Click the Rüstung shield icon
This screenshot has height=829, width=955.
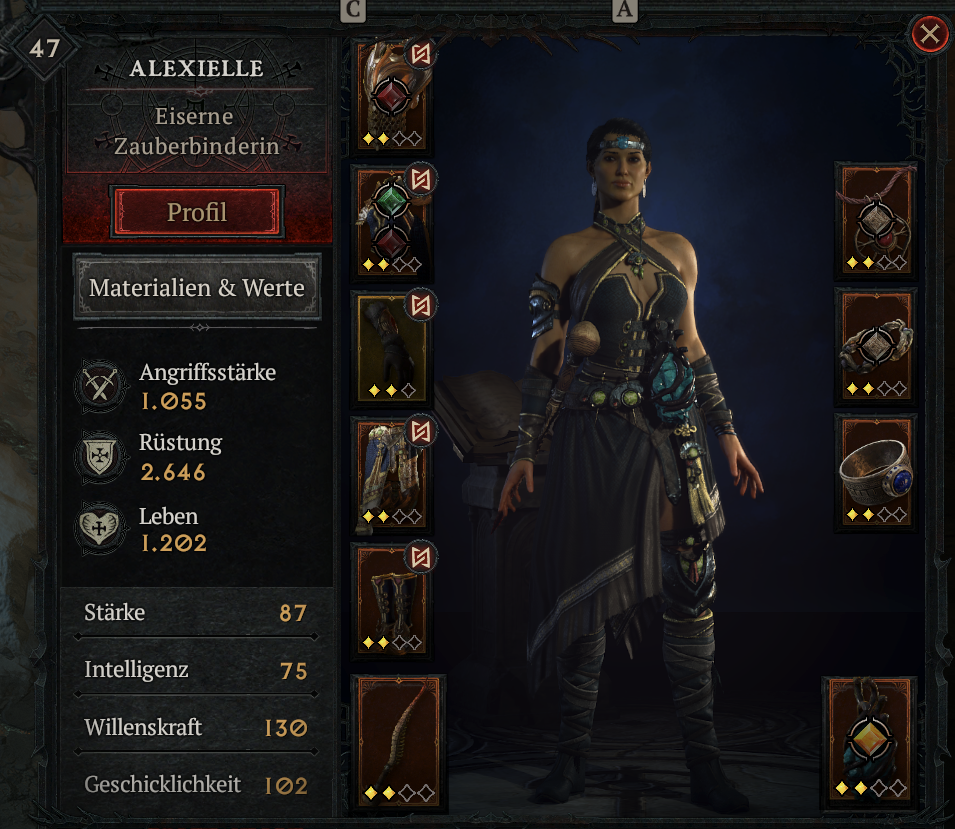(x=100, y=457)
